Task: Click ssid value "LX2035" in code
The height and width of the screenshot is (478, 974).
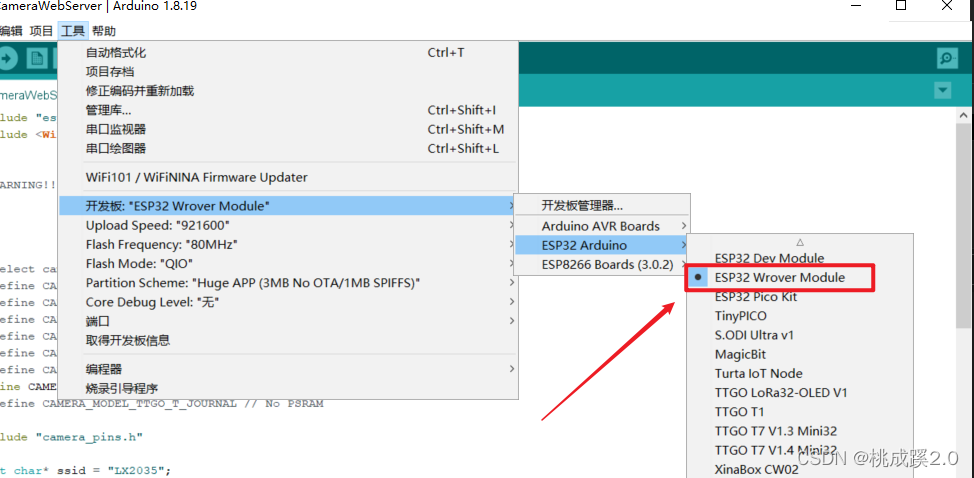Action: pos(138,471)
